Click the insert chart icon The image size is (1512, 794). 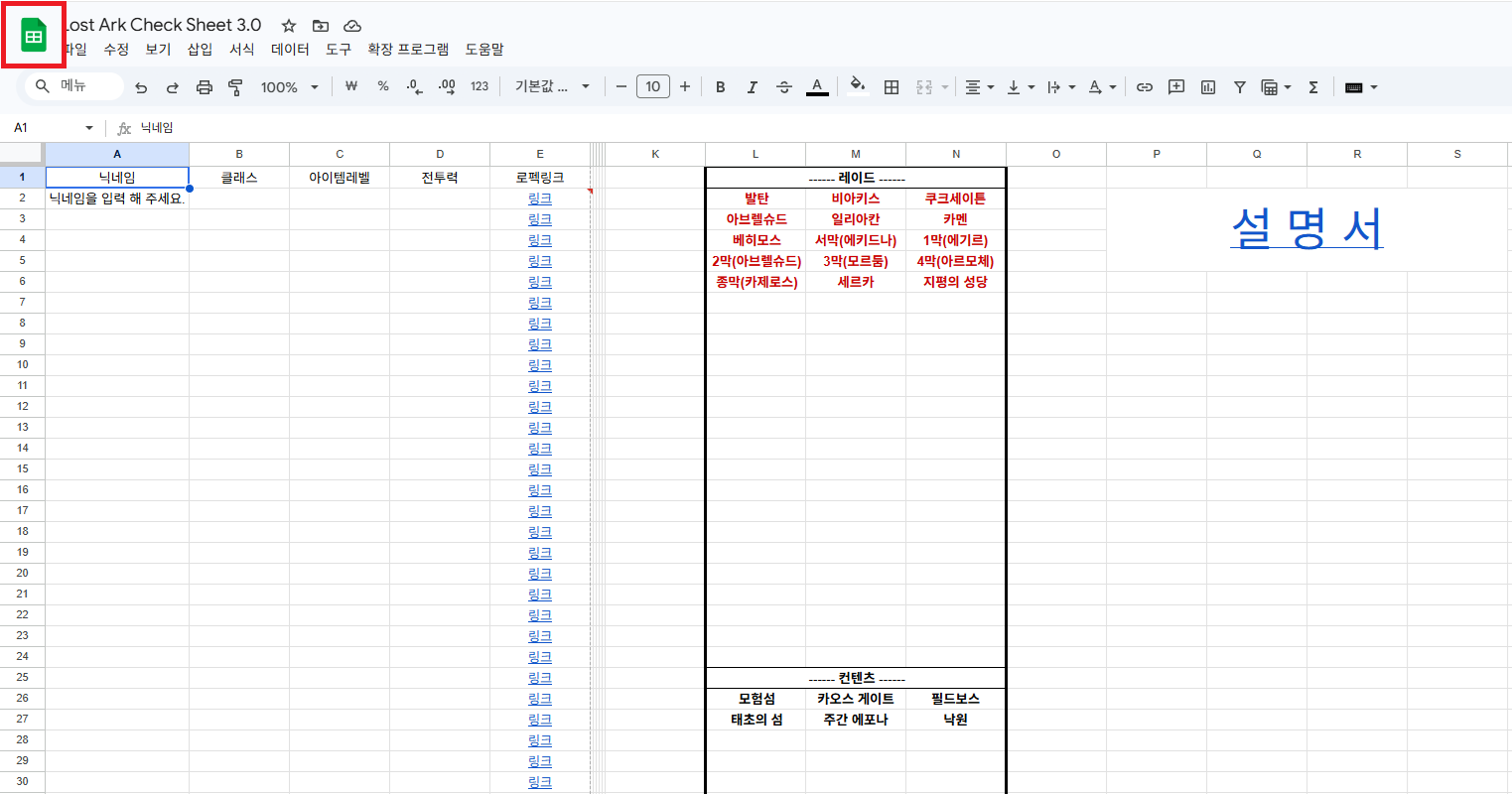click(1208, 87)
